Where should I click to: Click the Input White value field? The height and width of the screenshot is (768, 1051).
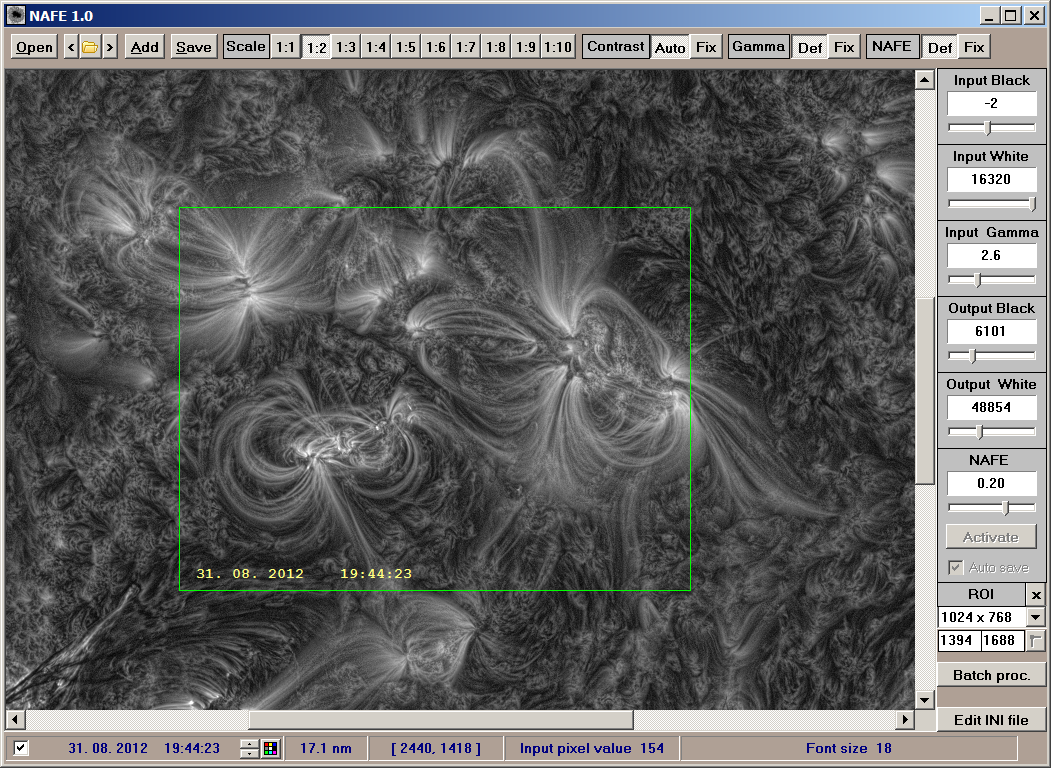coord(991,180)
